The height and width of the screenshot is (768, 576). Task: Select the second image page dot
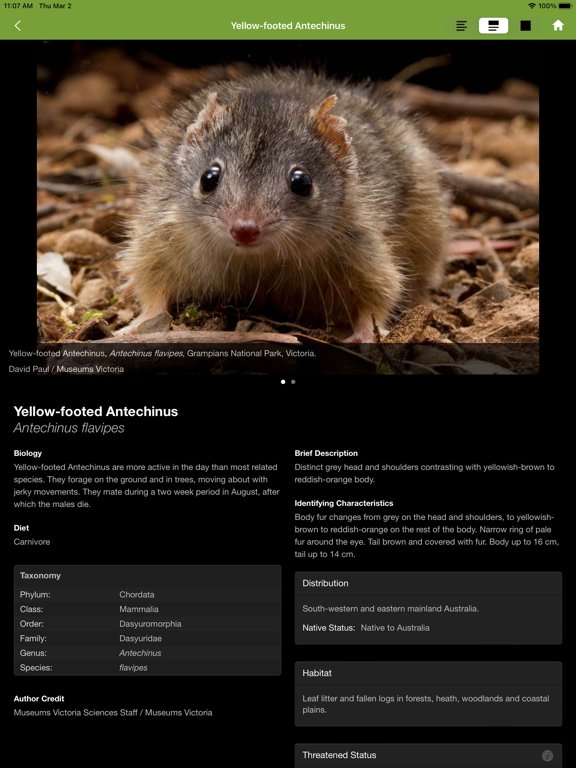(x=293, y=382)
